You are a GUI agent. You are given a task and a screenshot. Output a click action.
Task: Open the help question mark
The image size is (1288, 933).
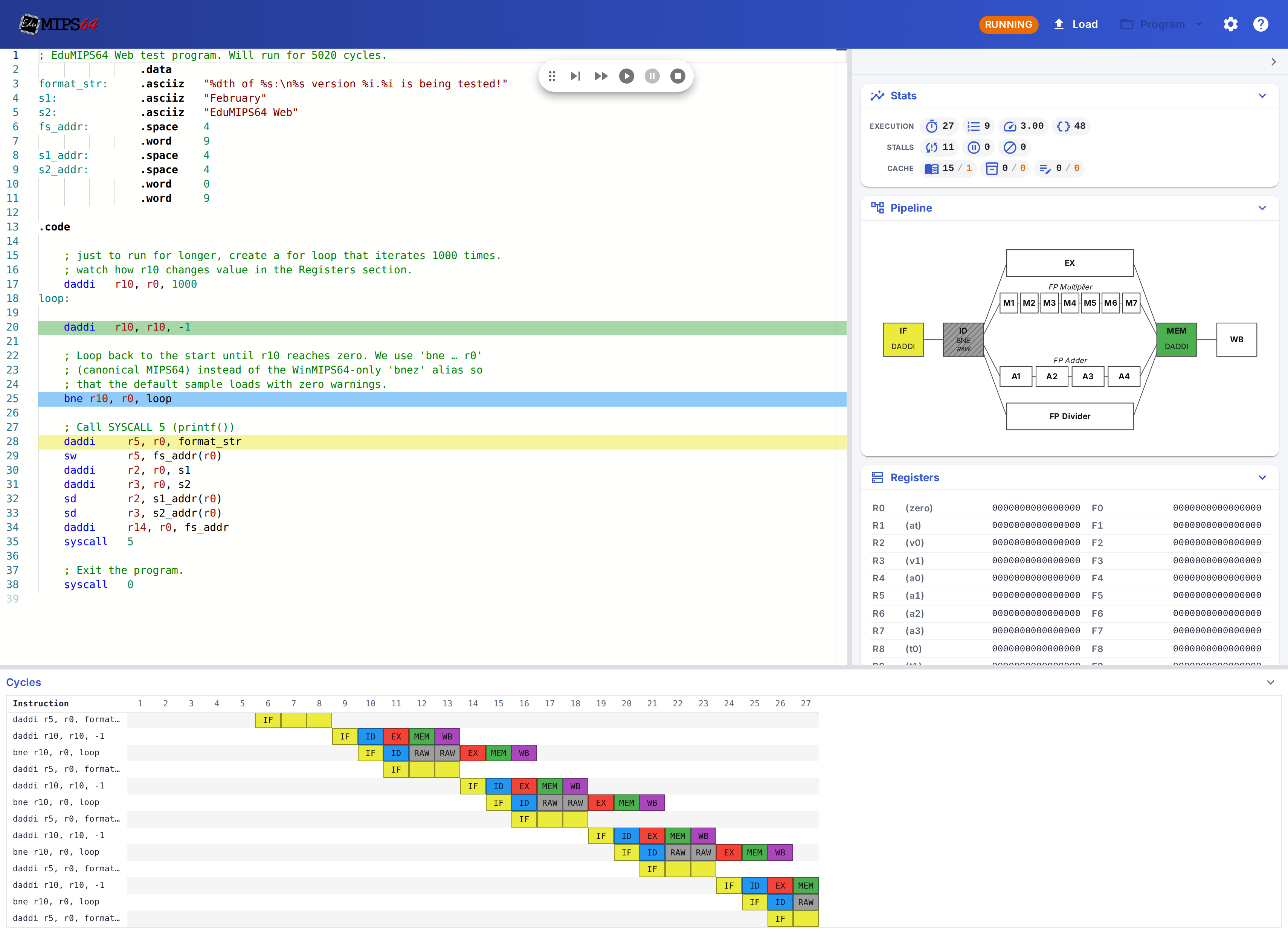point(1260,24)
